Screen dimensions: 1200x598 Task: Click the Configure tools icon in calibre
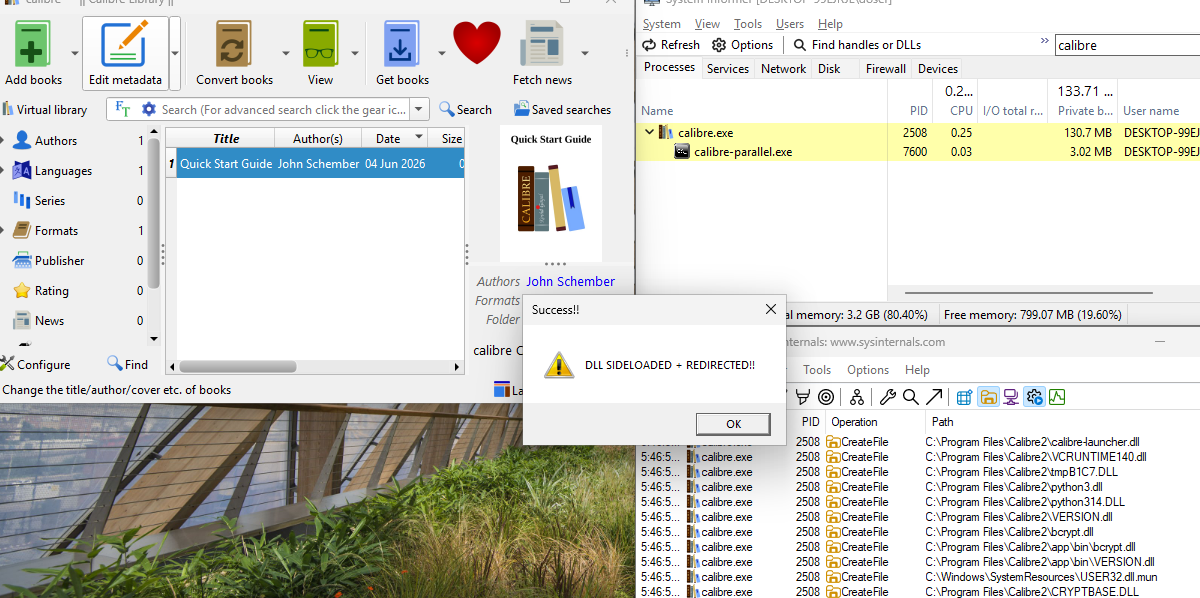(x=7, y=364)
